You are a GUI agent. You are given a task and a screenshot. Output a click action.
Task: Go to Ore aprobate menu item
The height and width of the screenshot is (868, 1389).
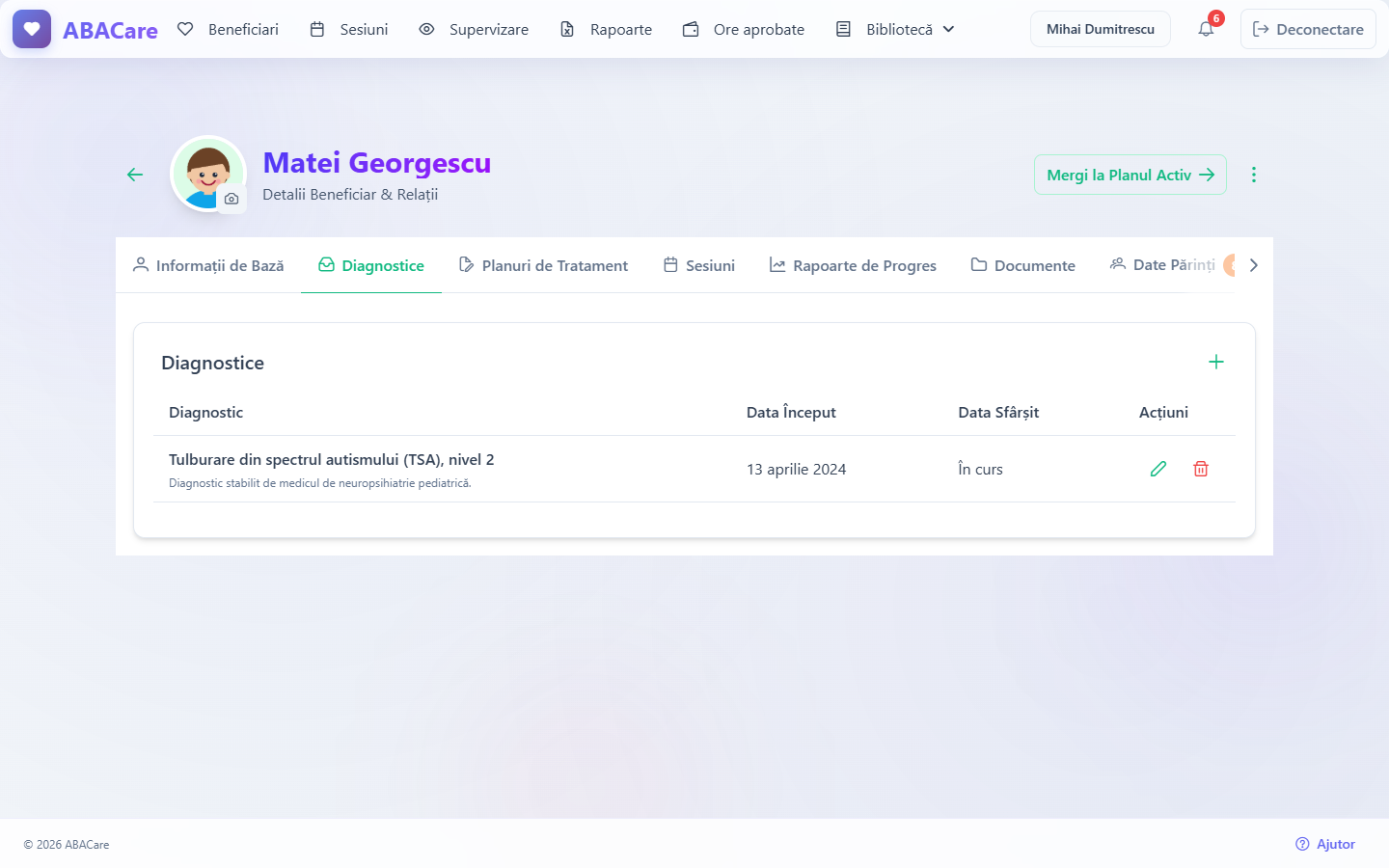pyautogui.click(x=744, y=29)
